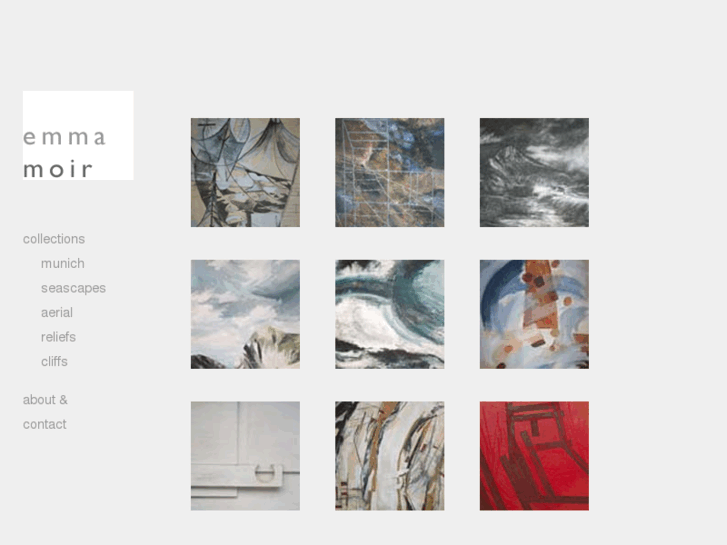Select the white and brown cliff abstract

click(x=389, y=456)
